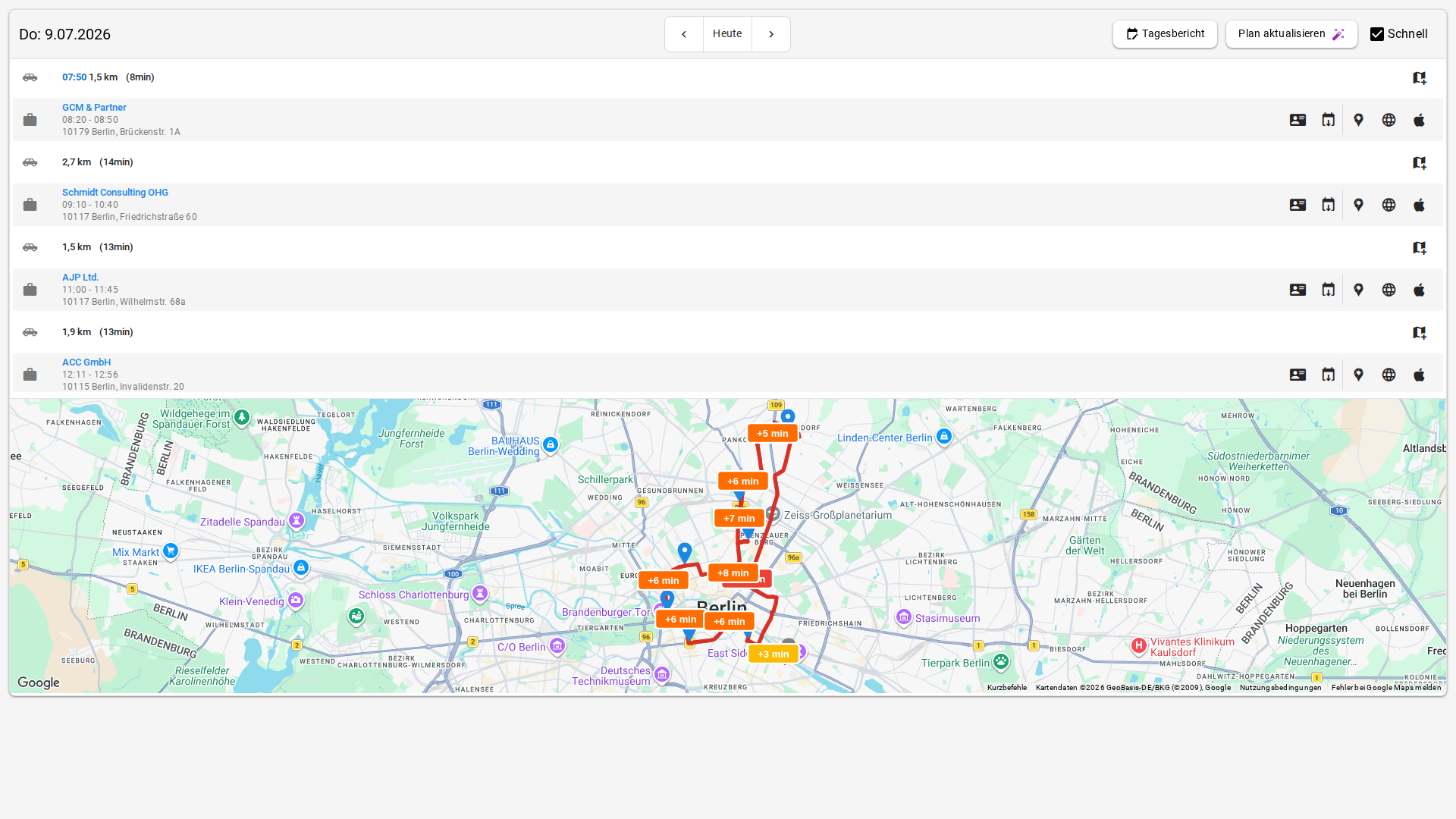Click the Heute button
This screenshot has width=1456, height=819.
click(x=727, y=34)
